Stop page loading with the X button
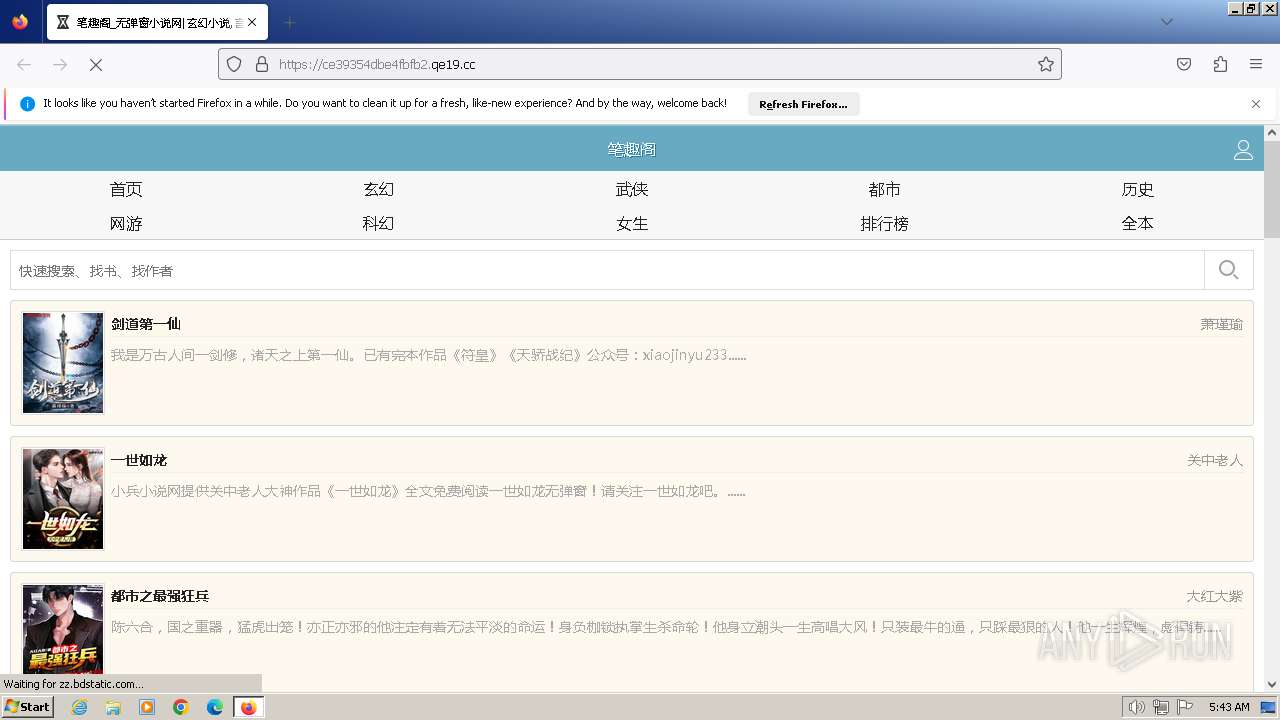1280x720 pixels. tap(96, 64)
